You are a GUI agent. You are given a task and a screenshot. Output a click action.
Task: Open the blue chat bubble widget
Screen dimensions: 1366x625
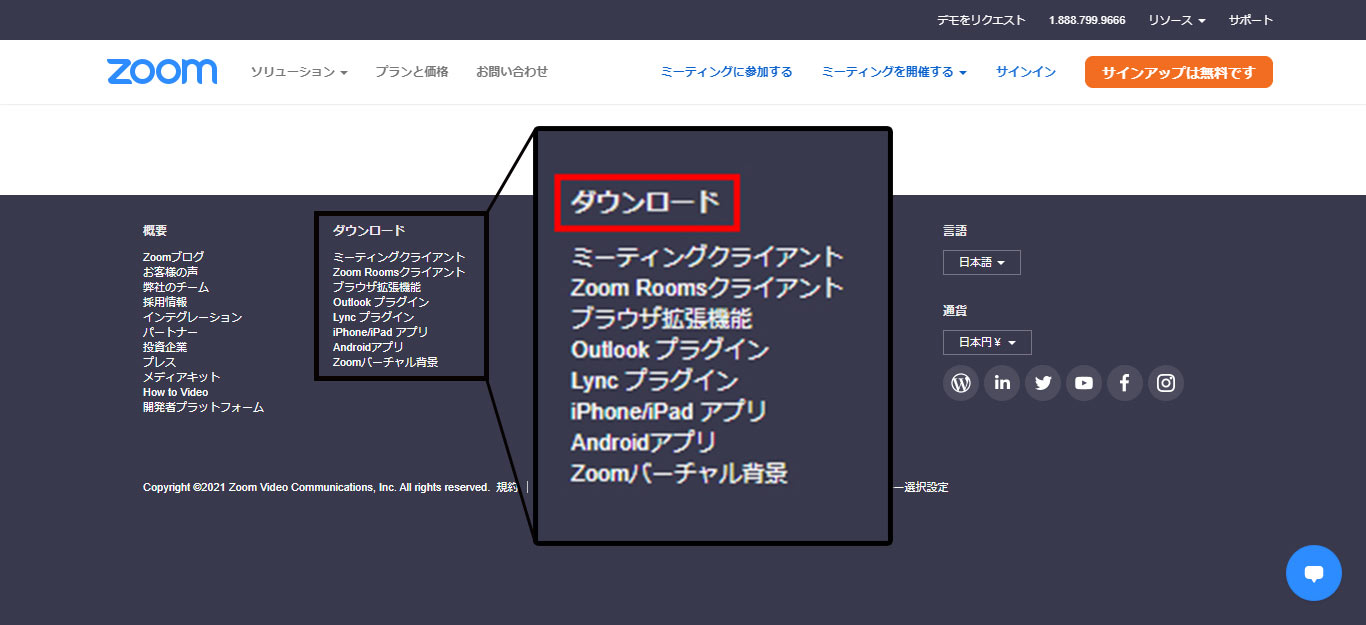(x=1313, y=573)
